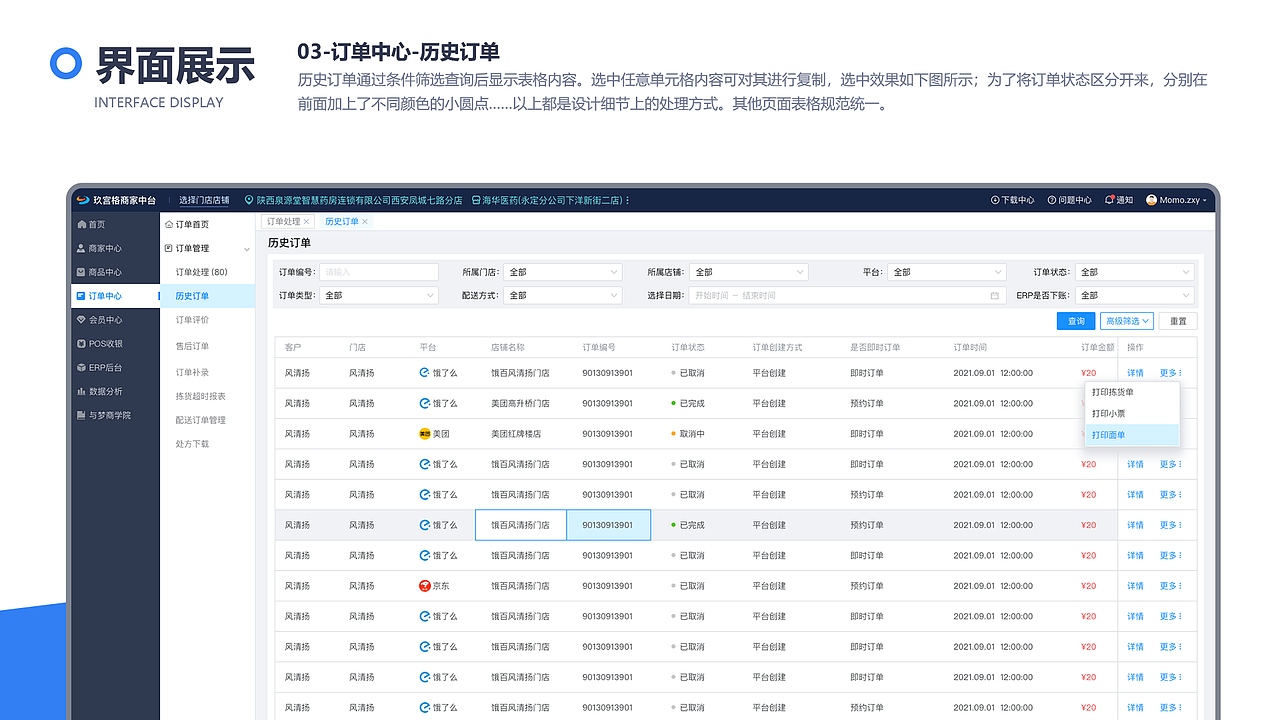The width and height of the screenshot is (1280, 720).
Task: Open the 平台 filter dropdown
Action: point(946,272)
